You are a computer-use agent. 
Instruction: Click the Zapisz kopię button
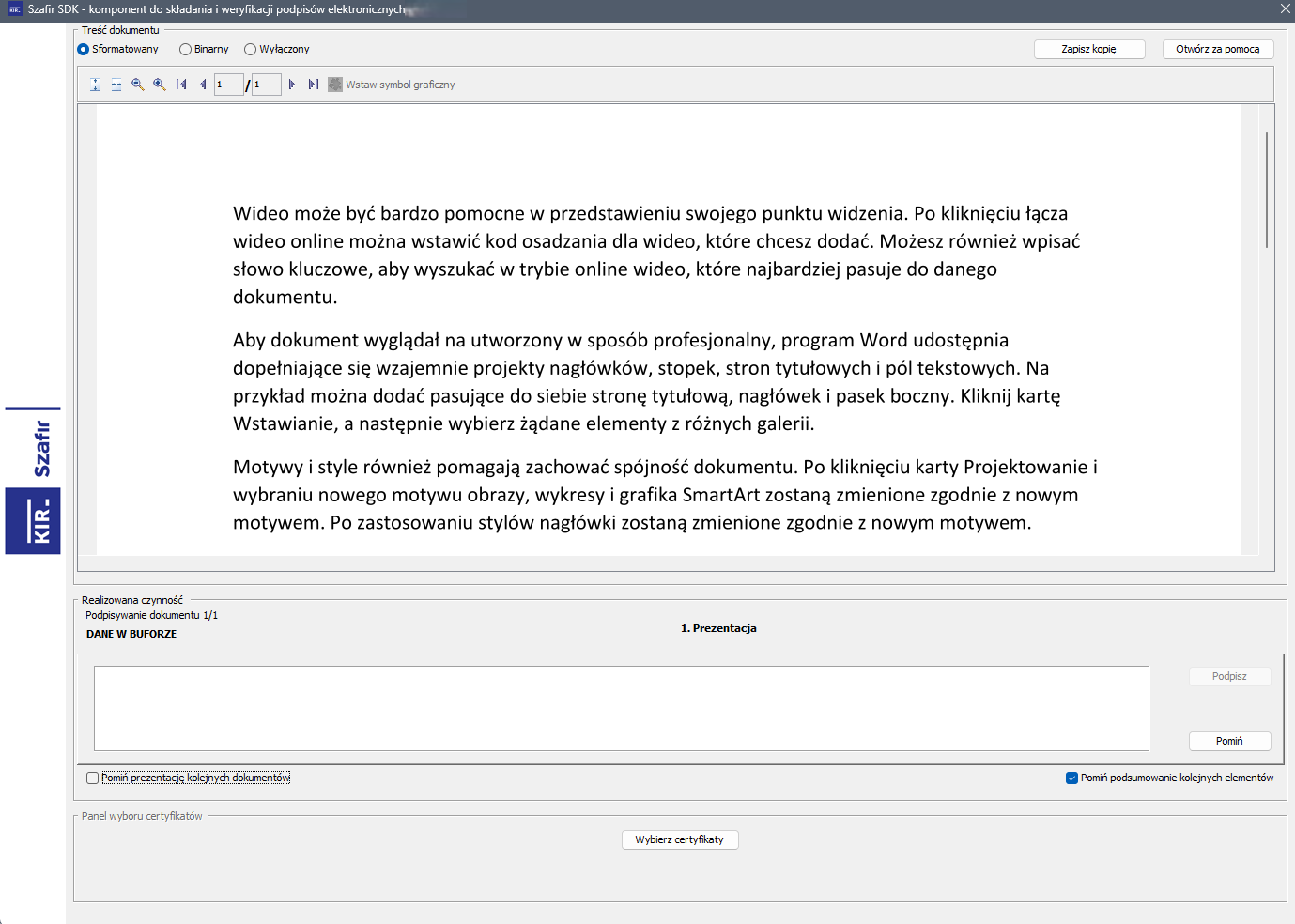point(1089,50)
